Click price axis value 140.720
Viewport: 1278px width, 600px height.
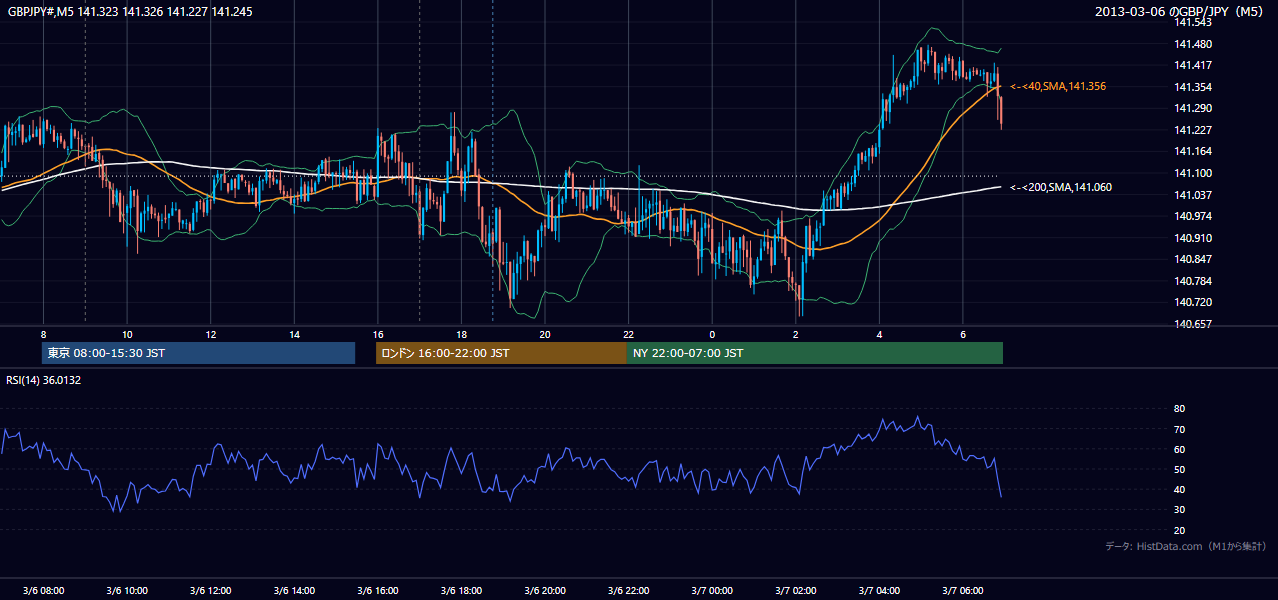point(1193,302)
